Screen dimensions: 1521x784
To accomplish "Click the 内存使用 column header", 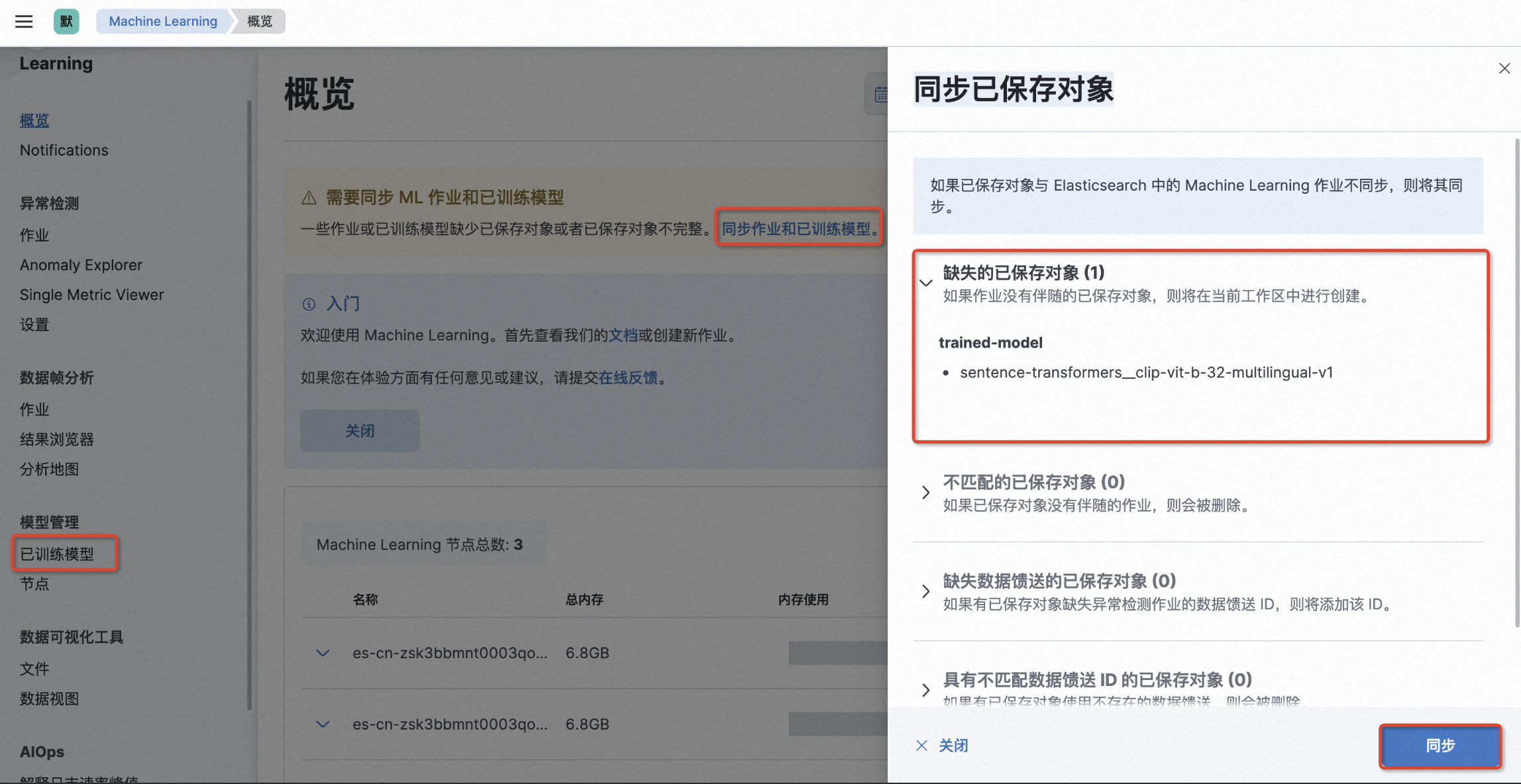I will [804, 599].
